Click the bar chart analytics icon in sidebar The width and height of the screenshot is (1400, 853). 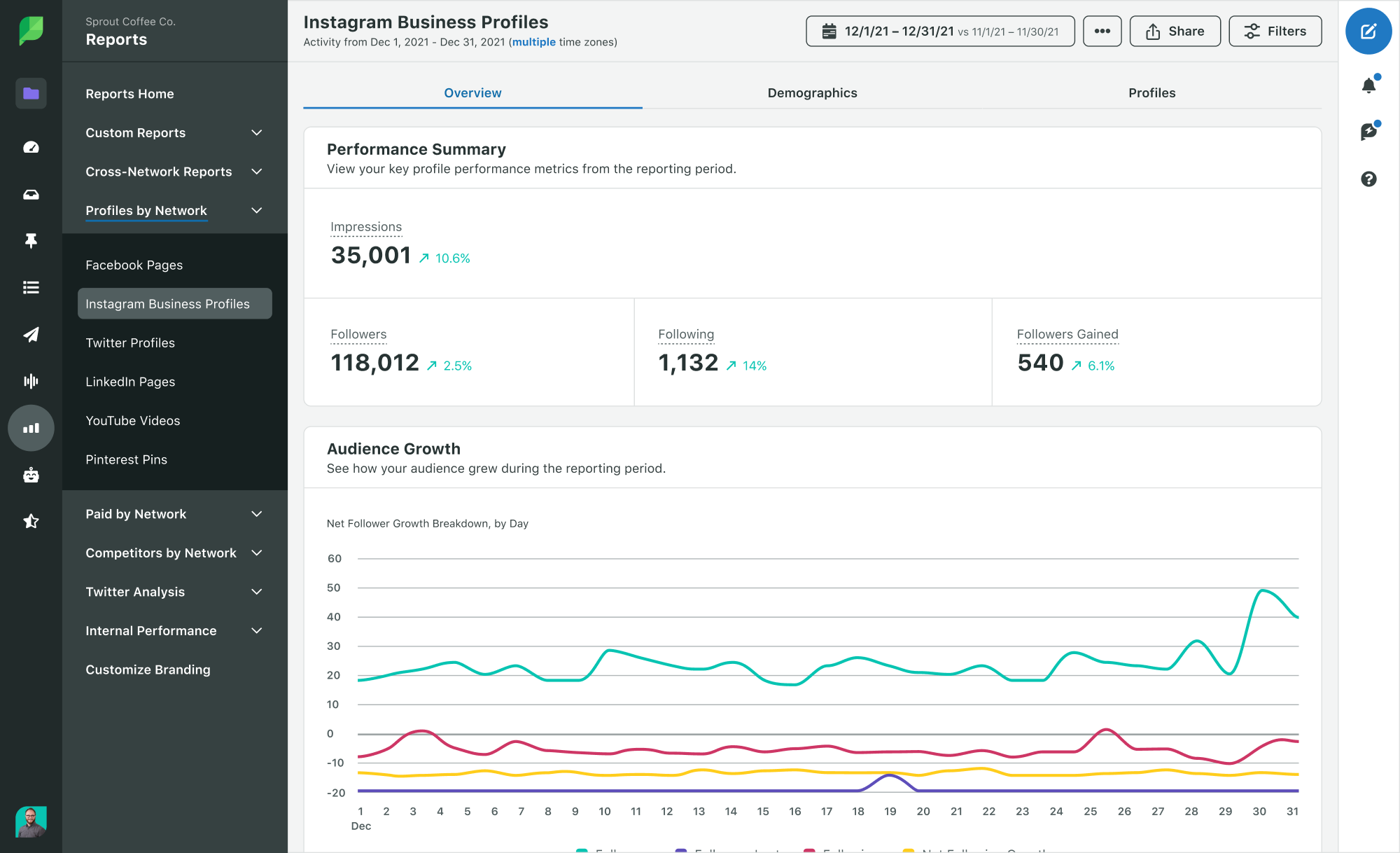(x=30, y=428)
